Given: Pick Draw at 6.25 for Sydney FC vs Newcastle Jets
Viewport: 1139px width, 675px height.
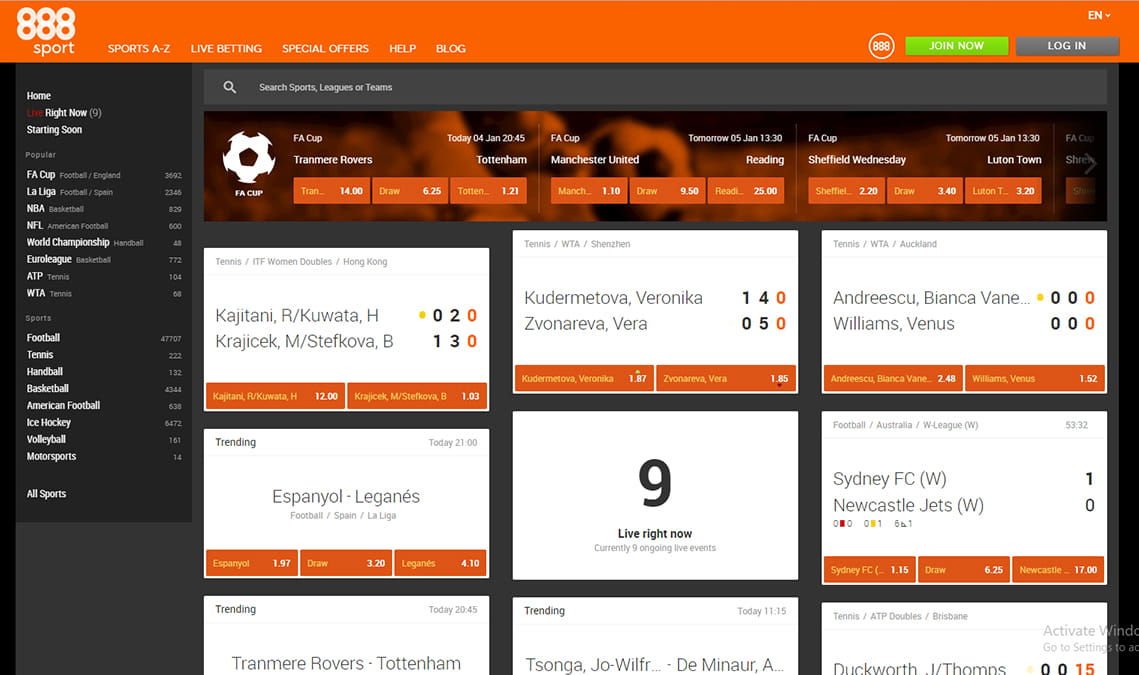Looking at the screenshot, I should pyautogui.click(x=963, y=570).
